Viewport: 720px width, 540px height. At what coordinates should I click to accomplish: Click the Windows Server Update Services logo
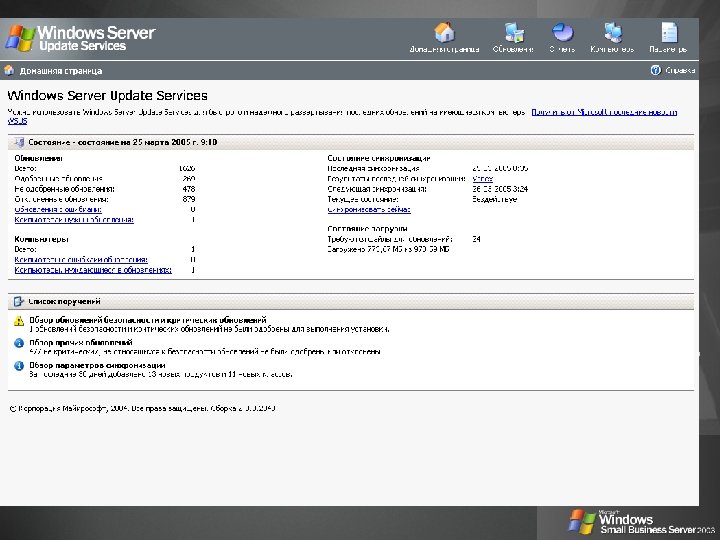click(80, 38)
